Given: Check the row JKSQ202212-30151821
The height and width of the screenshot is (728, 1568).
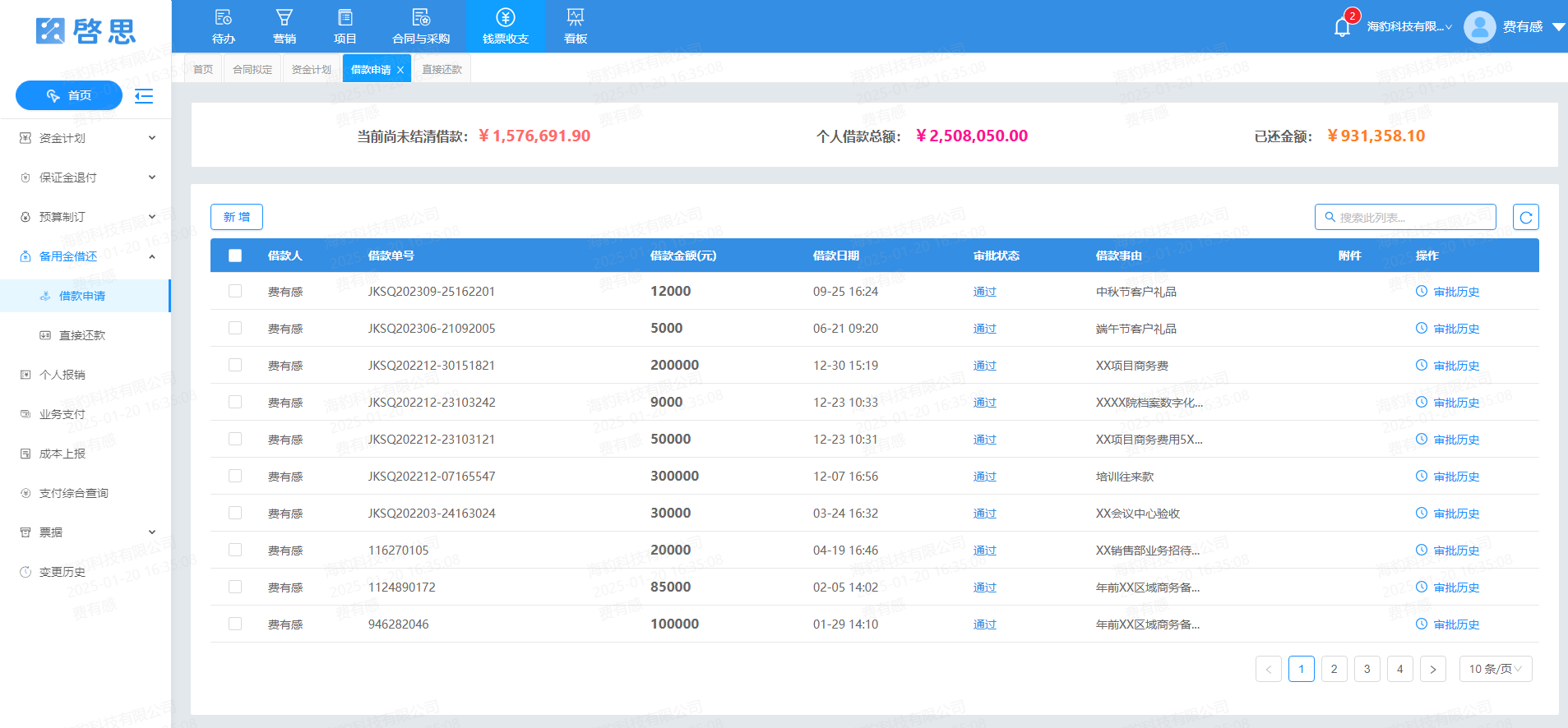Looking at the screenshot, I should click(235, 365).
